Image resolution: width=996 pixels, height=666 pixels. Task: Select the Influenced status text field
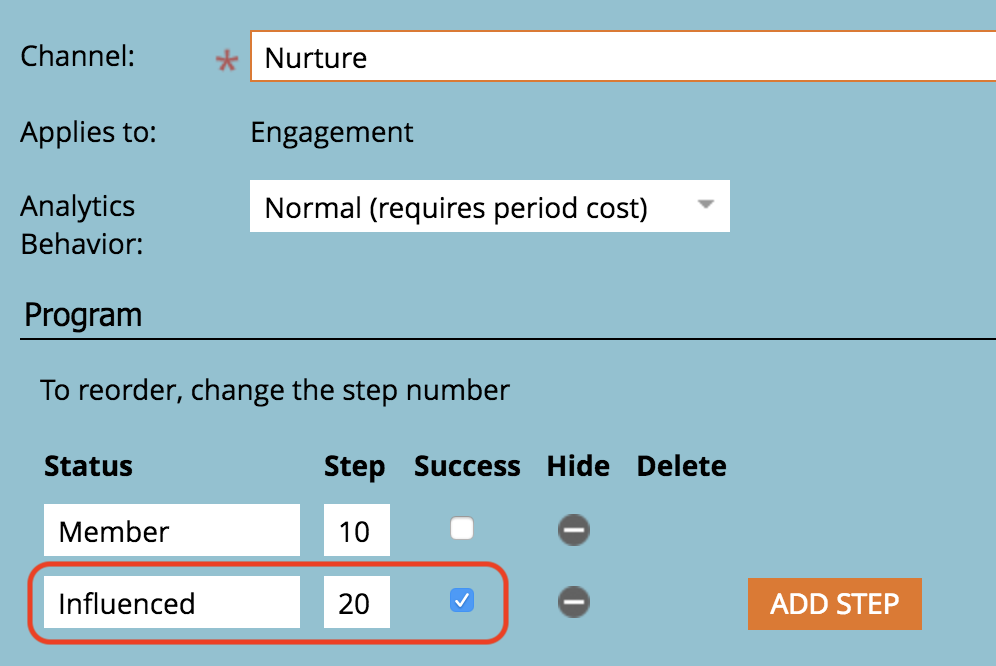171,603
